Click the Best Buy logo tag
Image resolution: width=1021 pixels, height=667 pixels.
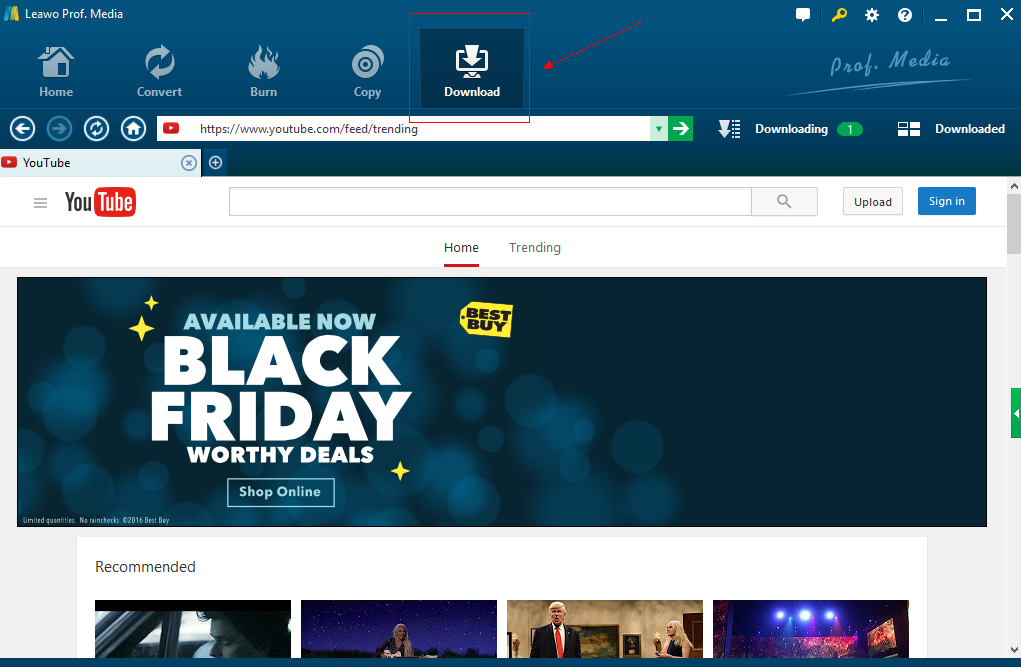486,319
